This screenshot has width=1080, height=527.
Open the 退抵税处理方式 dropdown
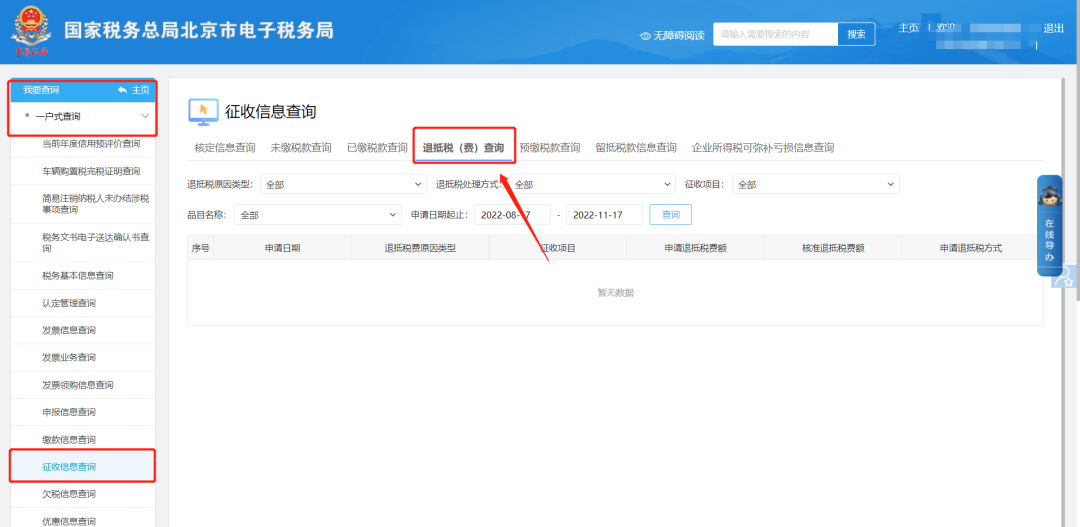[593, 185]
